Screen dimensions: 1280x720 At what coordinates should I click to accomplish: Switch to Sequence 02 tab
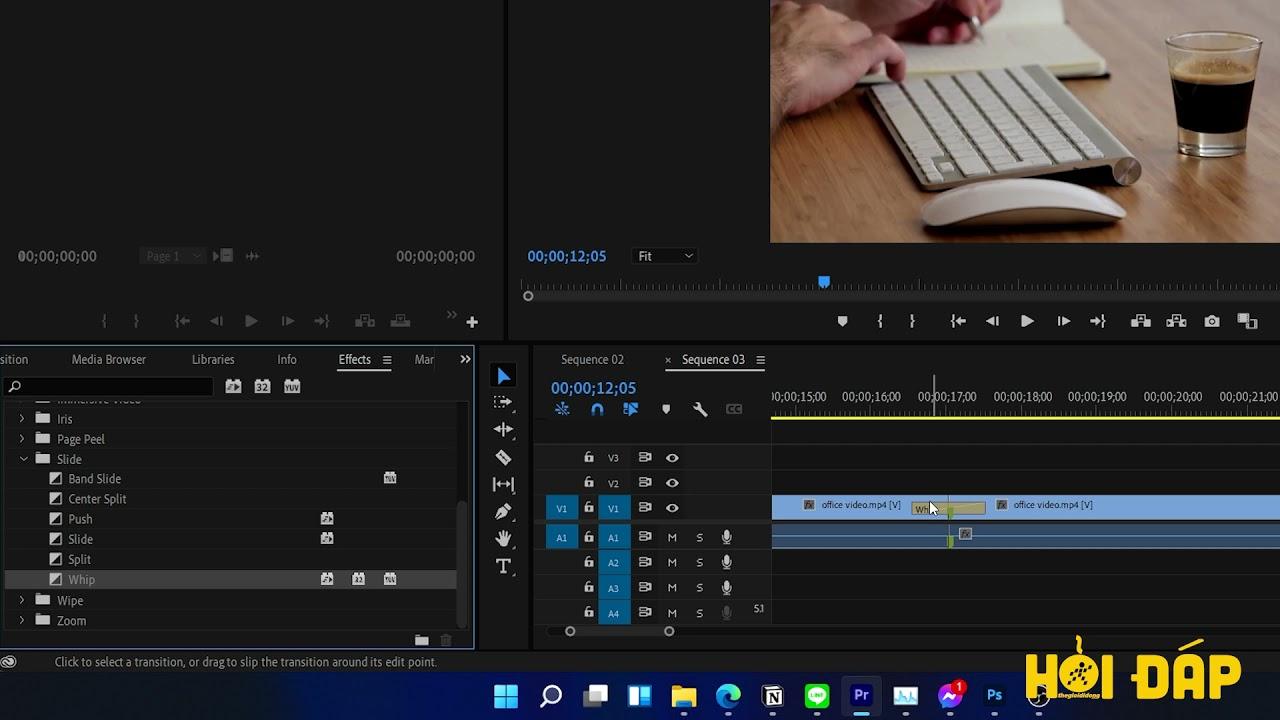592,359
